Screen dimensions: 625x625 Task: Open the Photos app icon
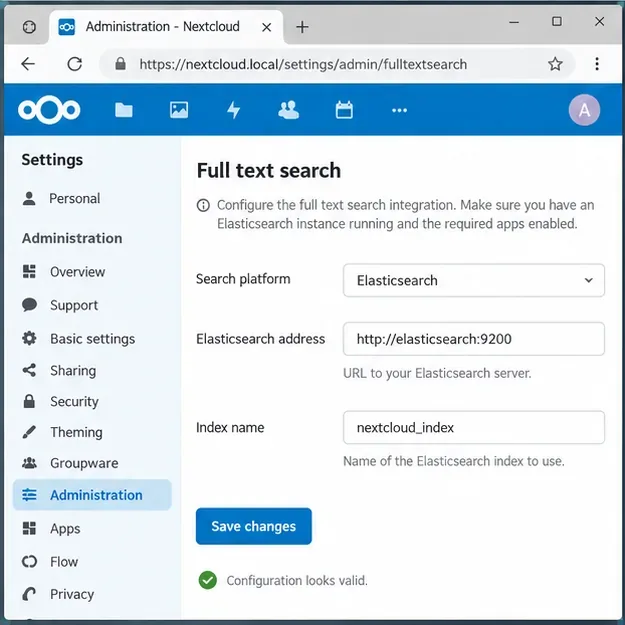tap(179, 110)
